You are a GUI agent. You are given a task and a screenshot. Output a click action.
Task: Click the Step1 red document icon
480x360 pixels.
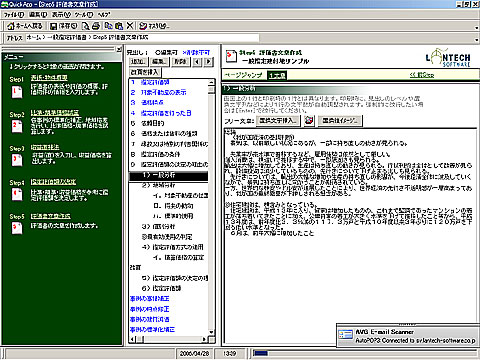click(x=17, y=92)
